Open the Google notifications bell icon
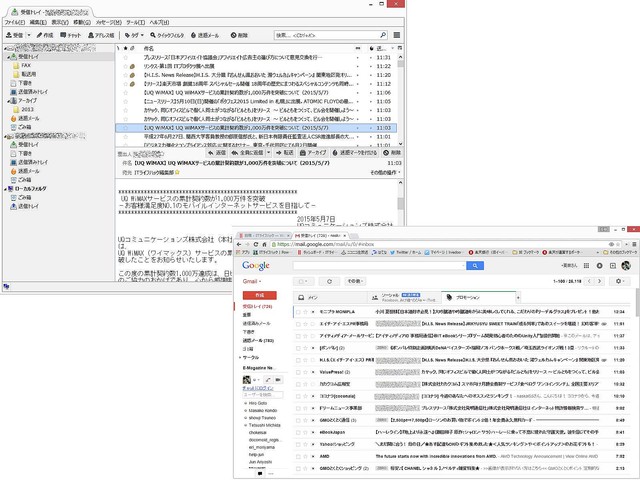The height and width of the screenshot is (480, 640). click(599, 266)
